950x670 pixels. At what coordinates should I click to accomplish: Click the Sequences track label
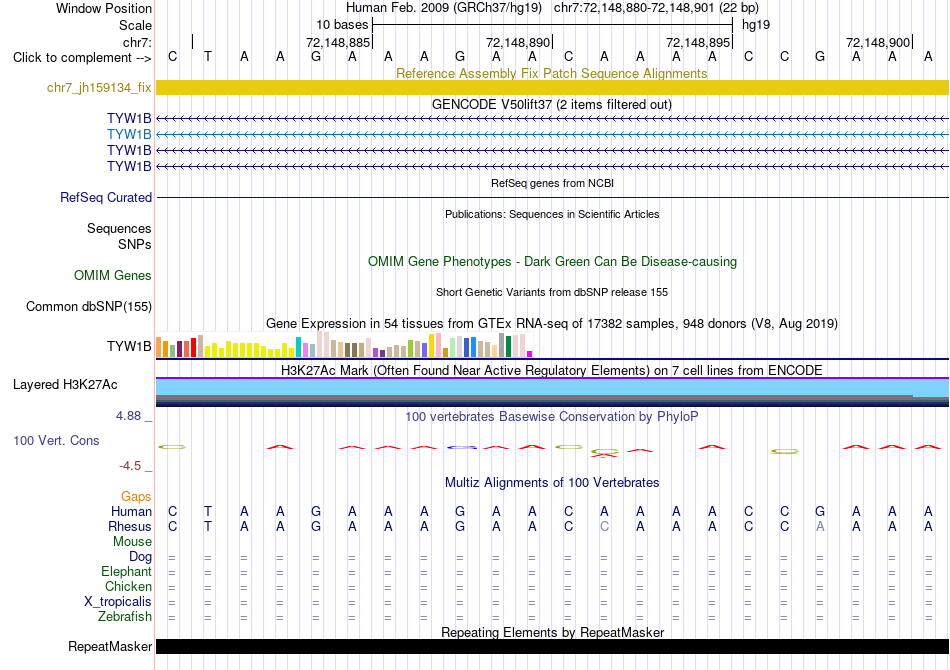(119, 228)
